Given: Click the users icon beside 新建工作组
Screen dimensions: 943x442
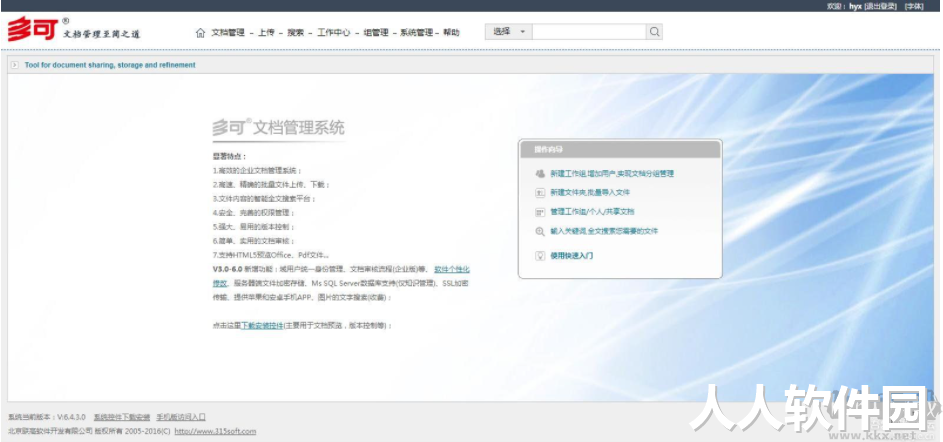Looking at the screenshot, I should (539, 174).
